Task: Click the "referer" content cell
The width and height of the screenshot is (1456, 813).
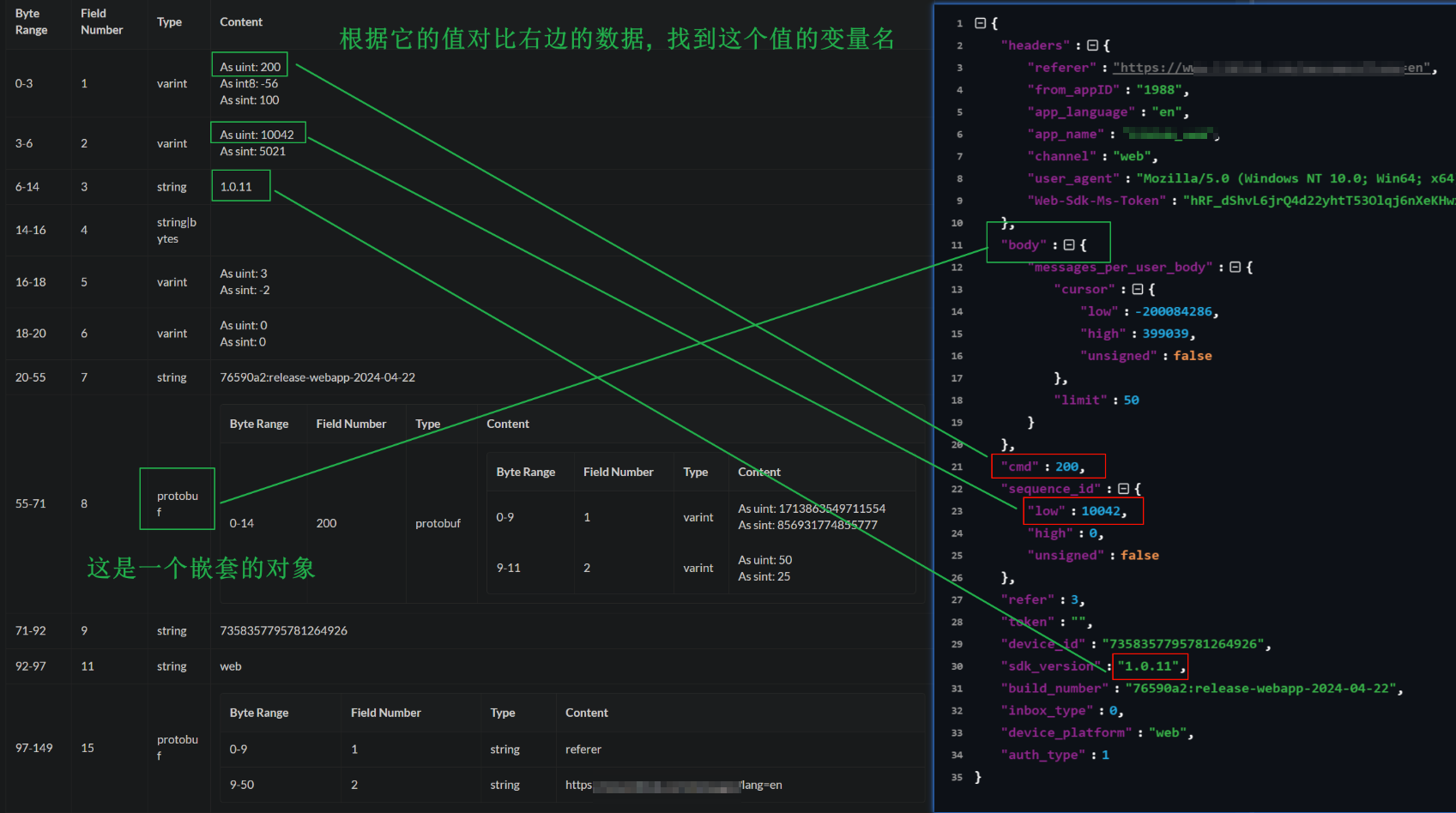Action: [583, 750]
